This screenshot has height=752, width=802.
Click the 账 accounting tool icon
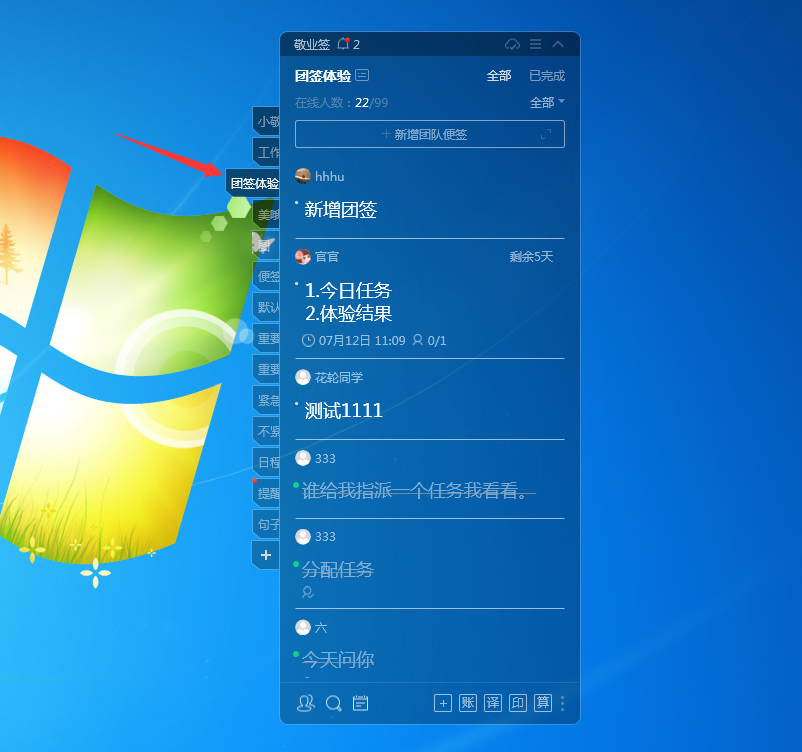coord(468,703)
